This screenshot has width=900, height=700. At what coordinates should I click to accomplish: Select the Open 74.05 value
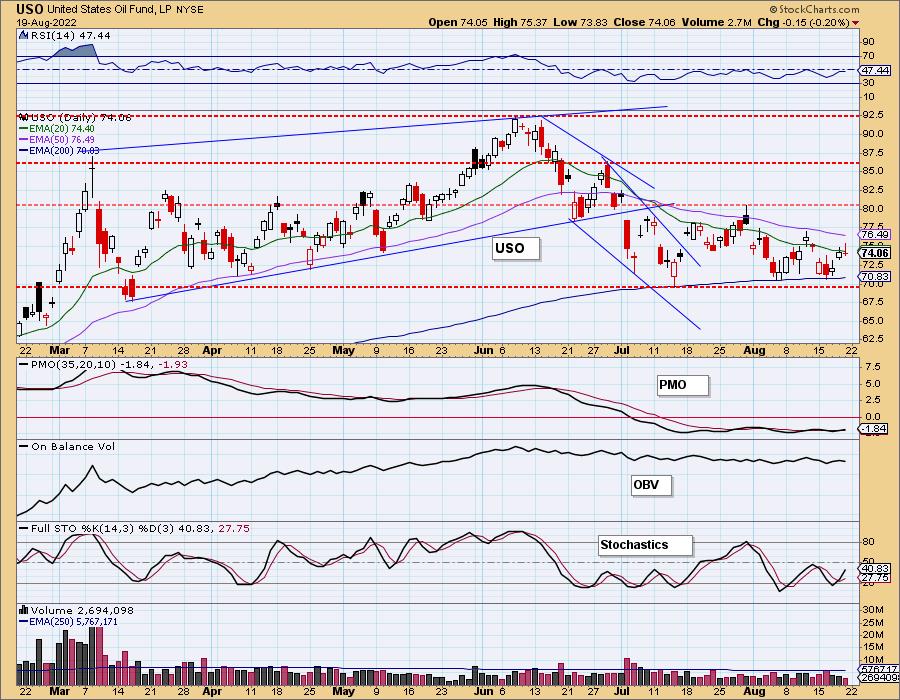click(458, 22)
